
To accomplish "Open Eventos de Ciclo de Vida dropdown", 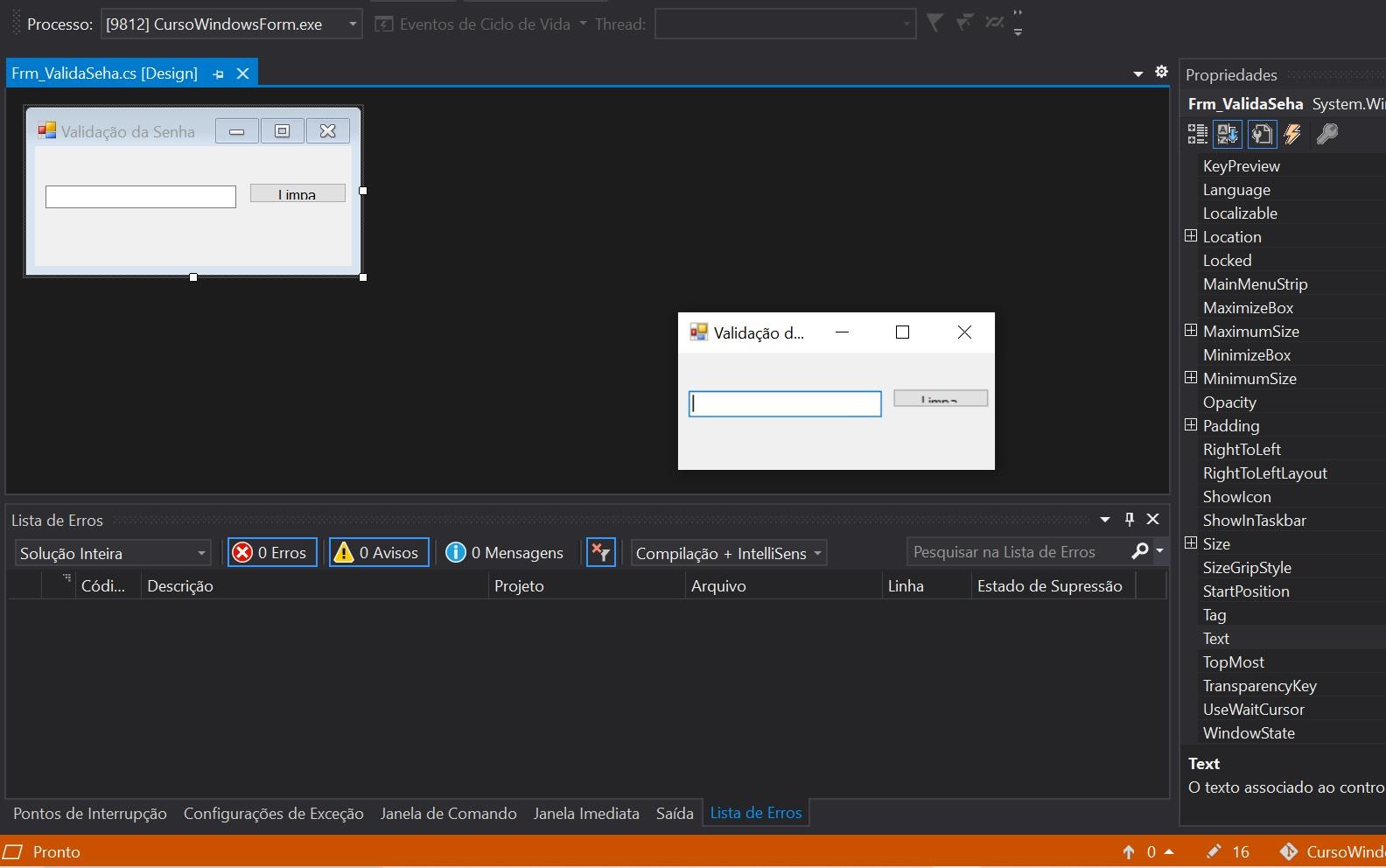I will coord(583,24).
